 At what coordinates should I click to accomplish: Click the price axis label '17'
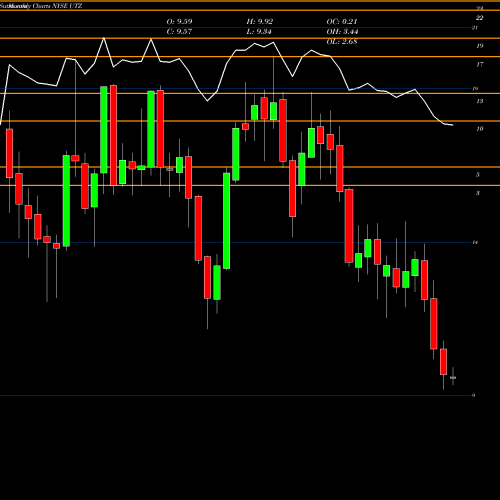[x=479, y=64]
